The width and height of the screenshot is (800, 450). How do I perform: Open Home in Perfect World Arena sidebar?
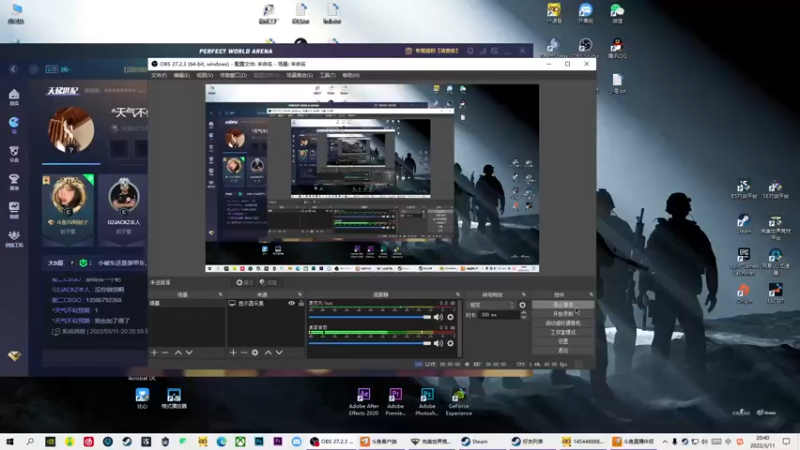pyautogui.click(x=14, y=96)
